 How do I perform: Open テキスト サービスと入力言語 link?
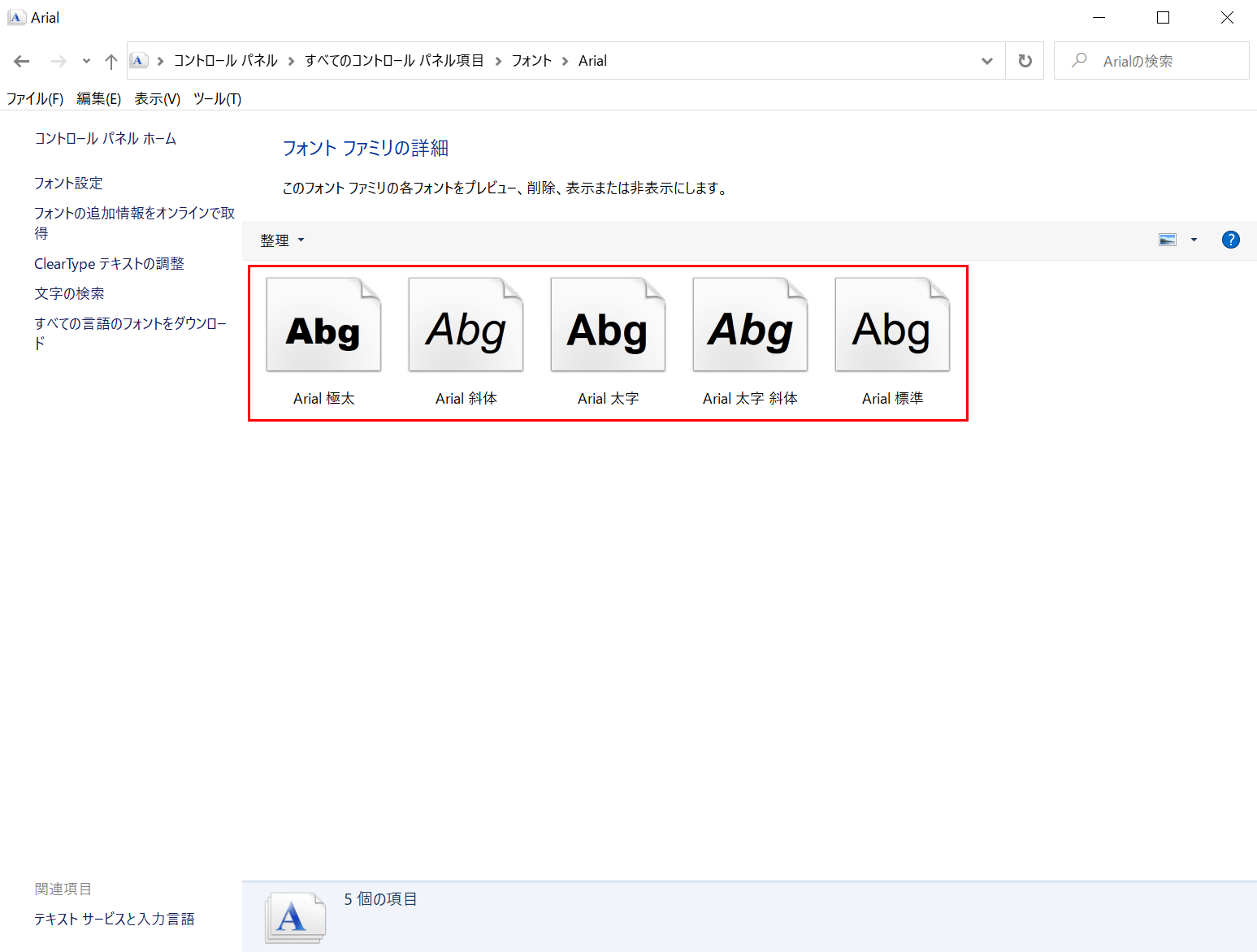coord(114,920)
